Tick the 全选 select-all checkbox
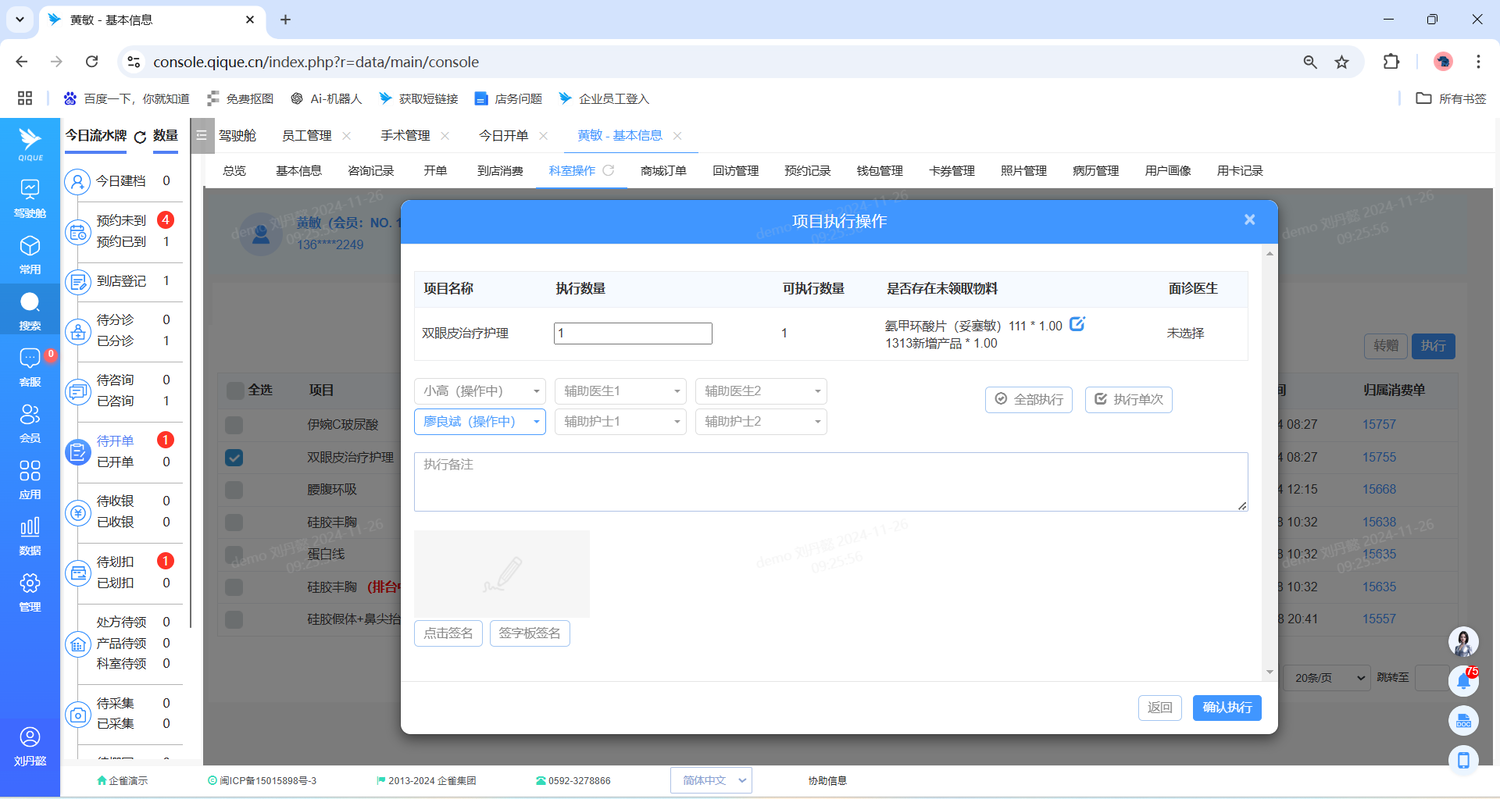 coord(234,390)
